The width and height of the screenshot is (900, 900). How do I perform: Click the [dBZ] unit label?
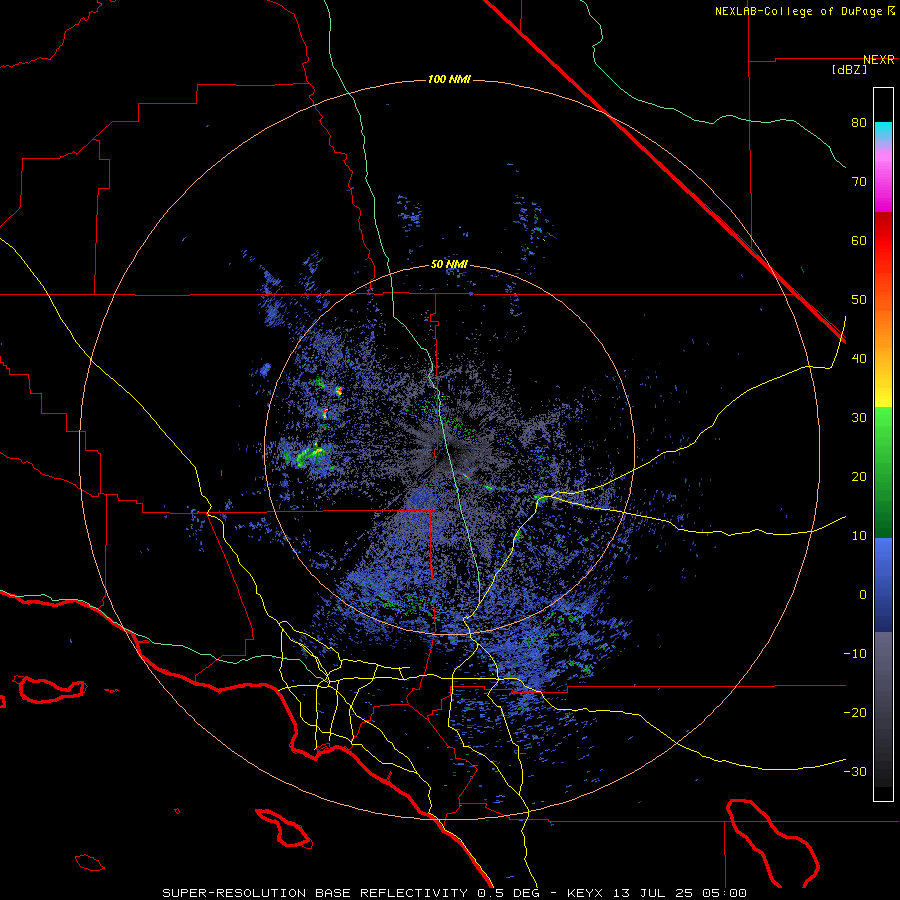pyautogui.click(x=849, y=70)
